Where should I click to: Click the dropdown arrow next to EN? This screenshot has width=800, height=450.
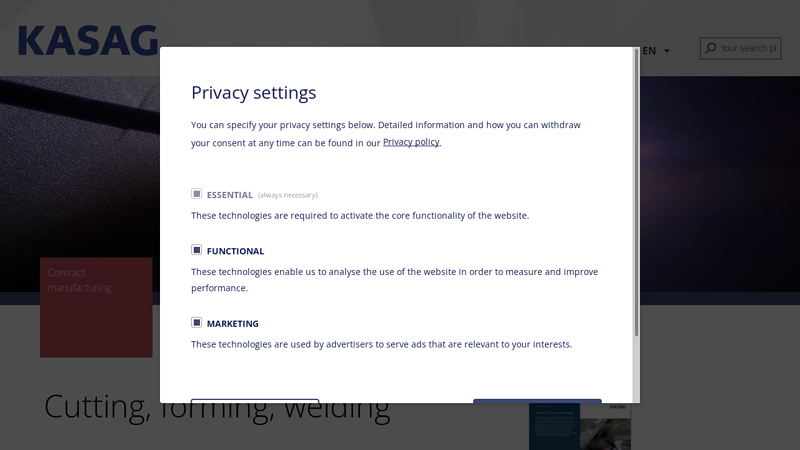[x=667, y=51]
